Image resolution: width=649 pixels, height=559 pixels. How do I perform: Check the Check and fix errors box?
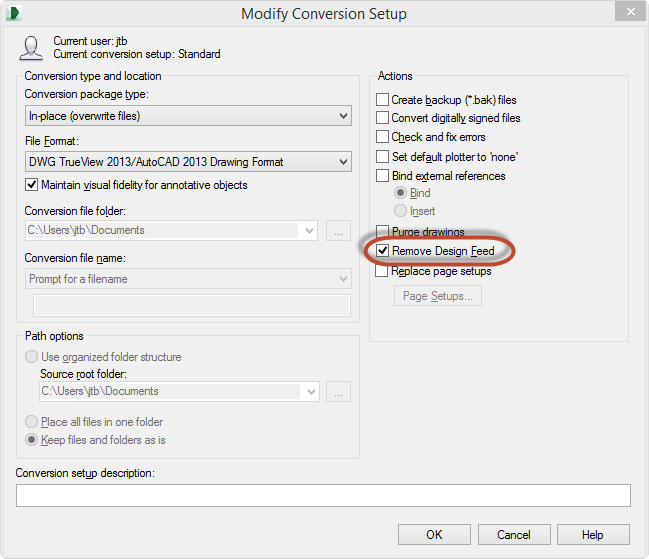[x=382, y=137]
